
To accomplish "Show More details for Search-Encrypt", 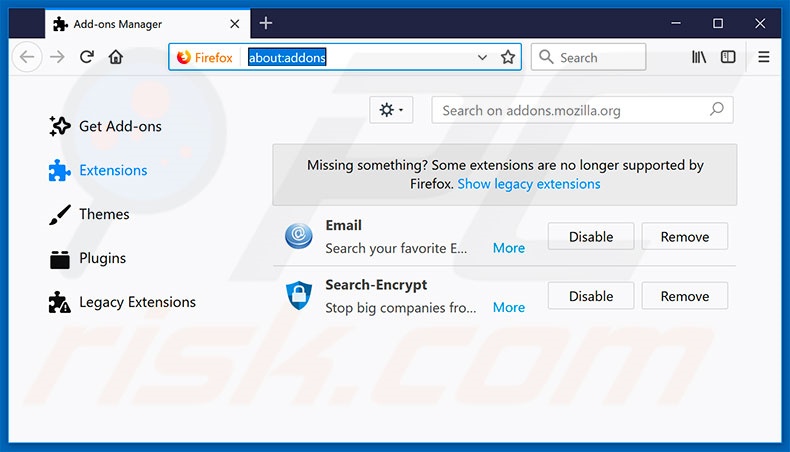I will point(509,307).
